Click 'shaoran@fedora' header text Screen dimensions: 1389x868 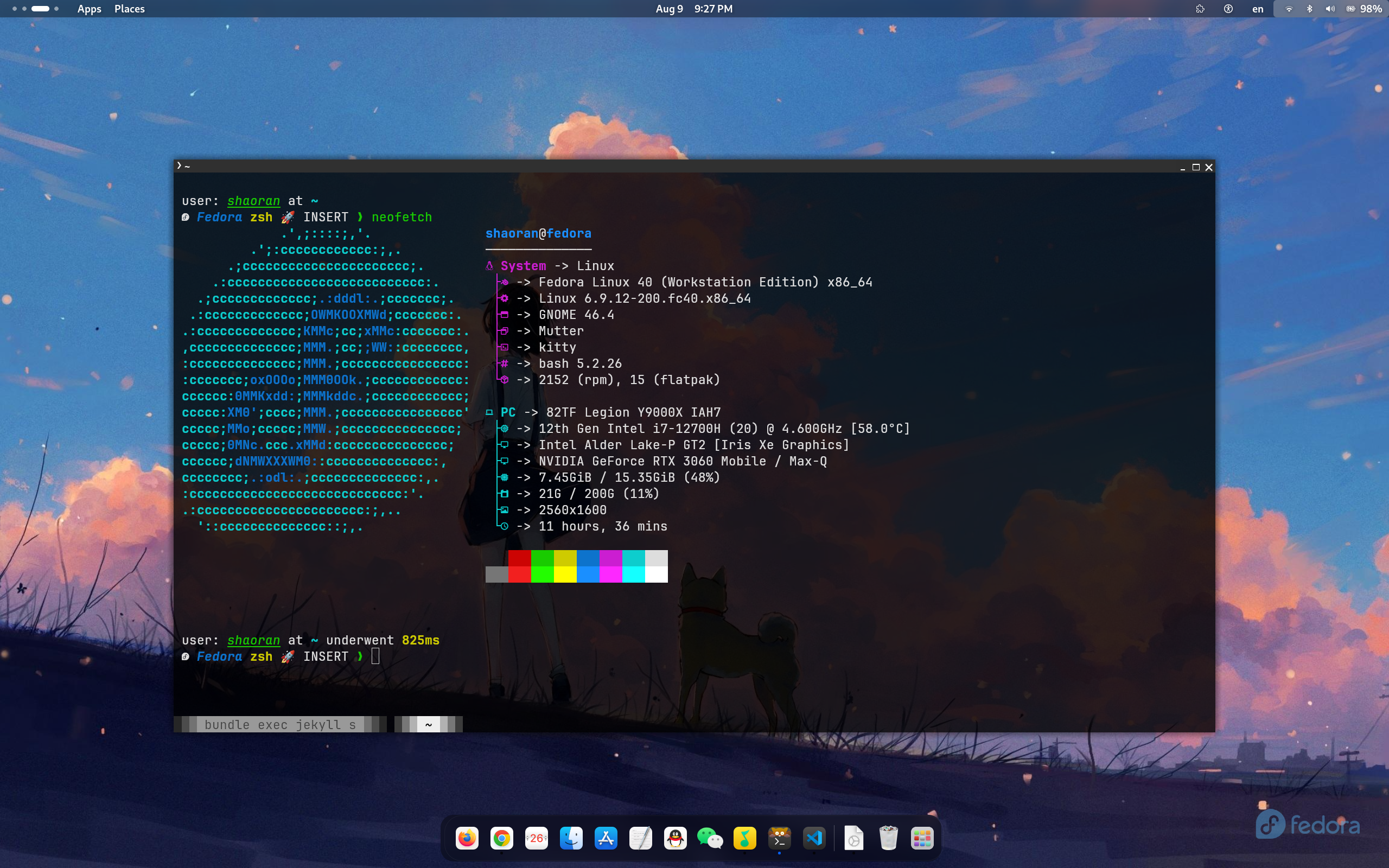pos(538,233)
